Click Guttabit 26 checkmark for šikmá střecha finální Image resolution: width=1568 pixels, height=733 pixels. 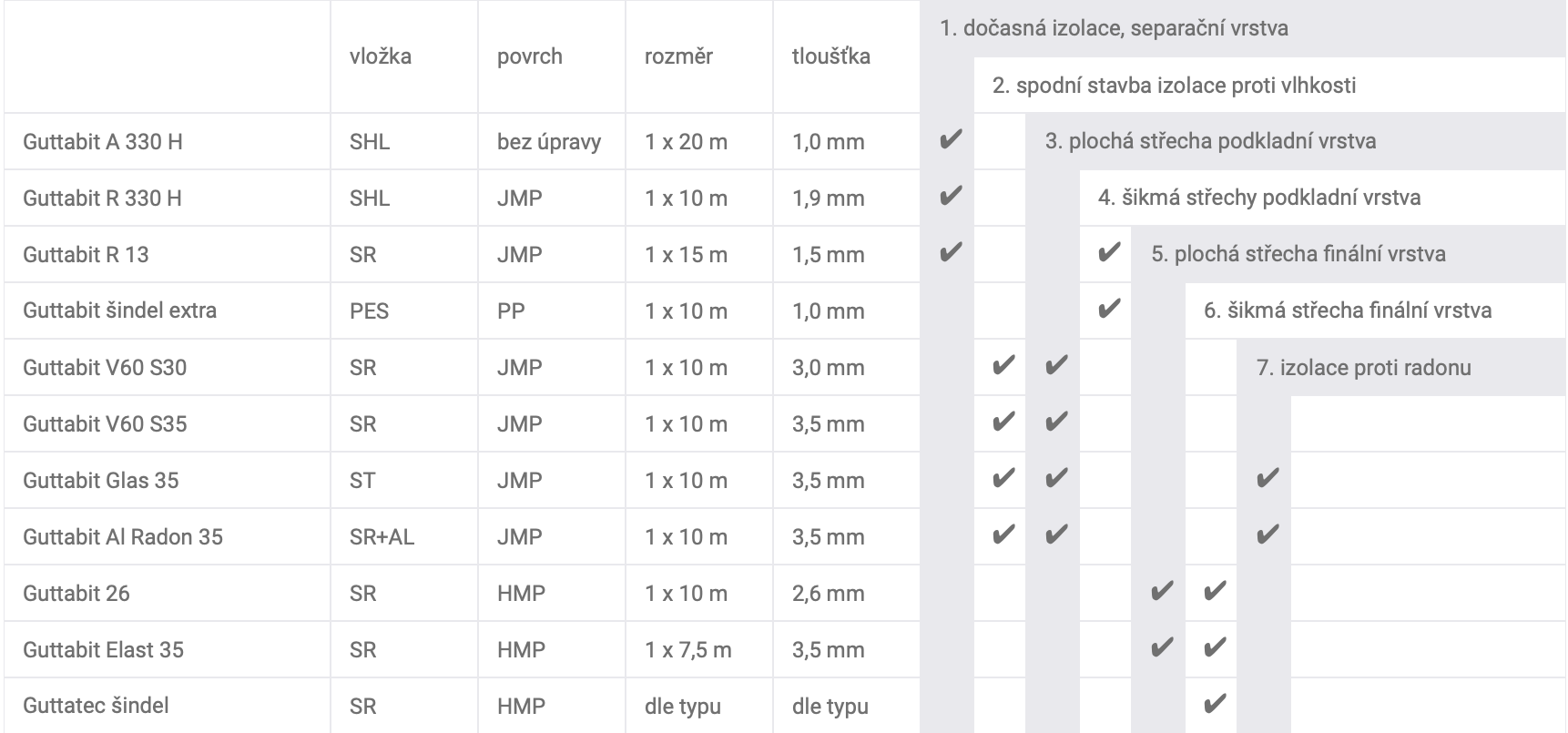click(1214, 592)
